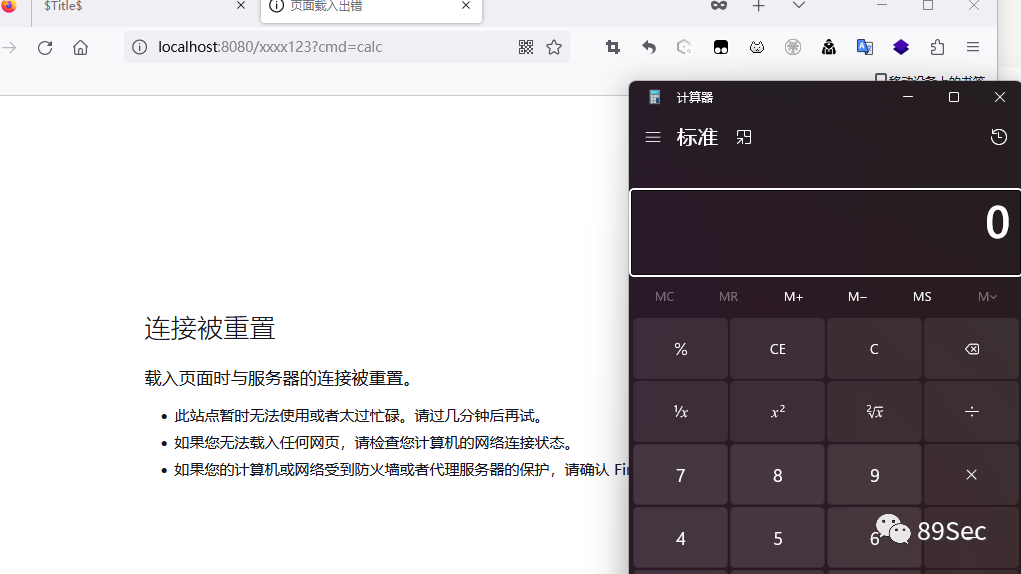The height and width of the screenshot is (574, 1021).
Task: Show site information for localhost
Action: [139, 47]
